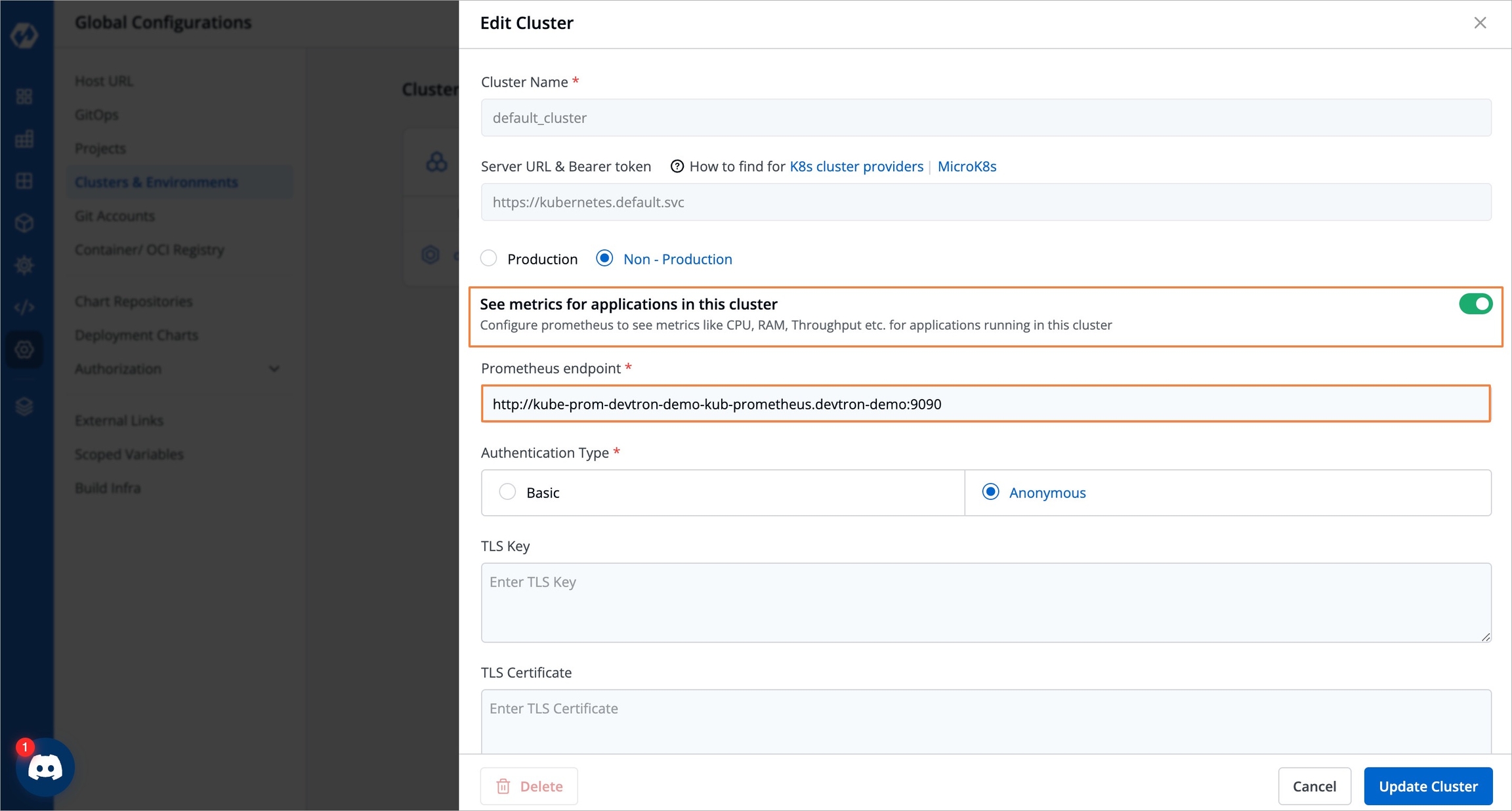
Task: Expand the Authorization menu chevron
Action: click(274, 369)
